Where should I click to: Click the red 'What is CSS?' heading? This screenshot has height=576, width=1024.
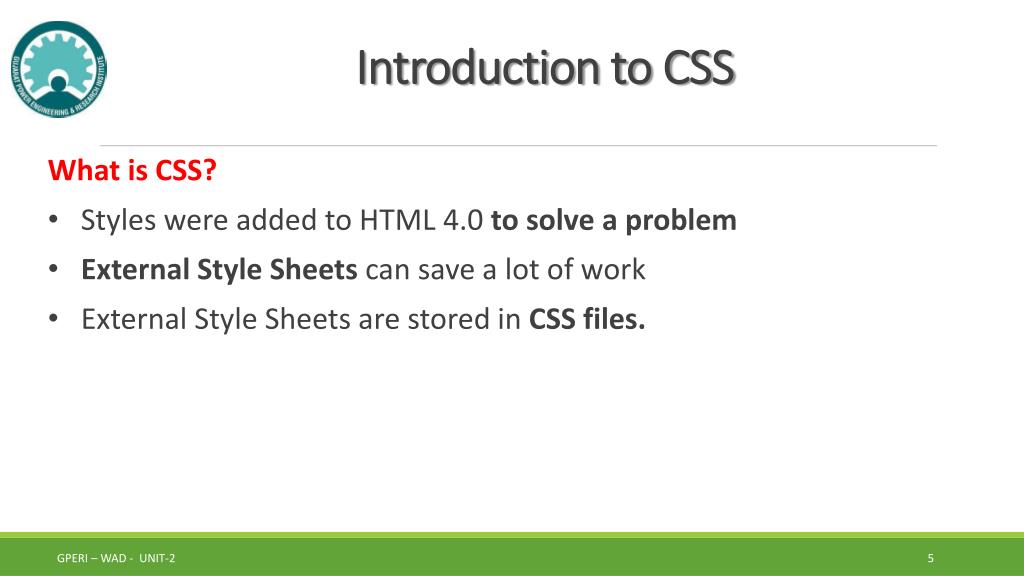132,170
